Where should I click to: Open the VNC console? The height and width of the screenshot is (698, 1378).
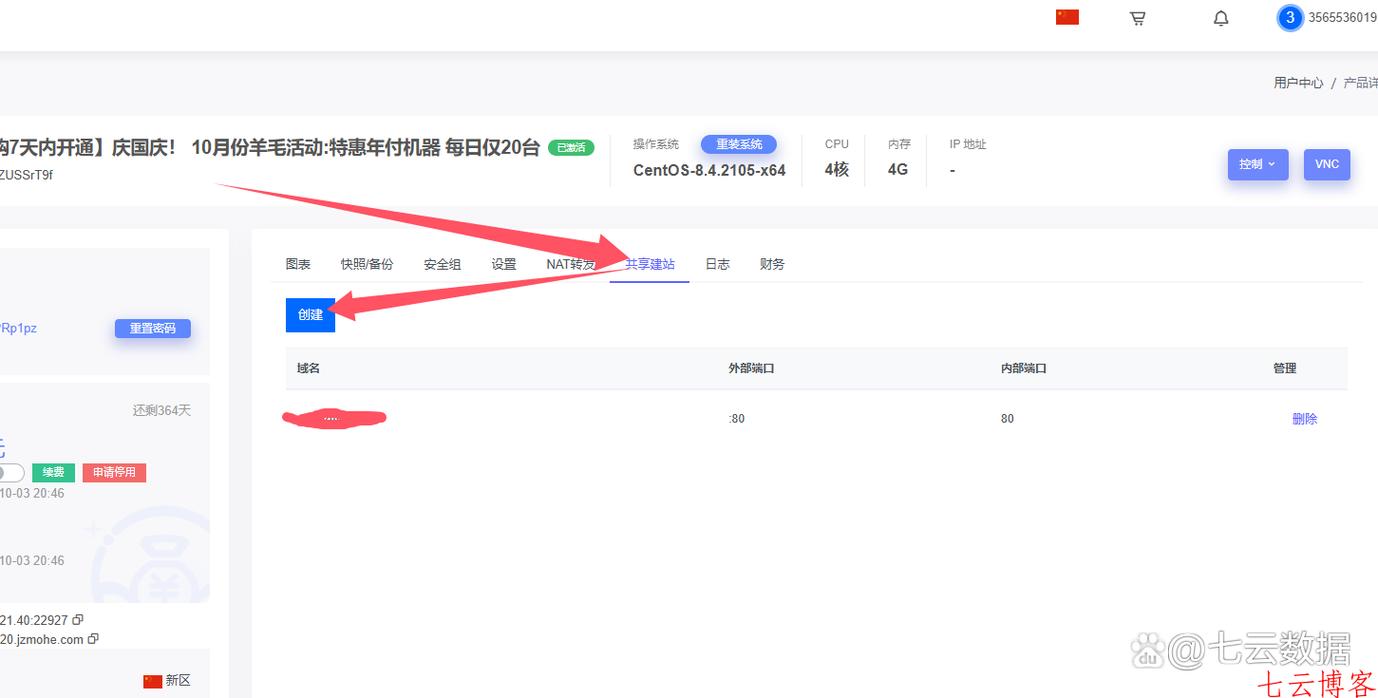(x=1327, y=164)
